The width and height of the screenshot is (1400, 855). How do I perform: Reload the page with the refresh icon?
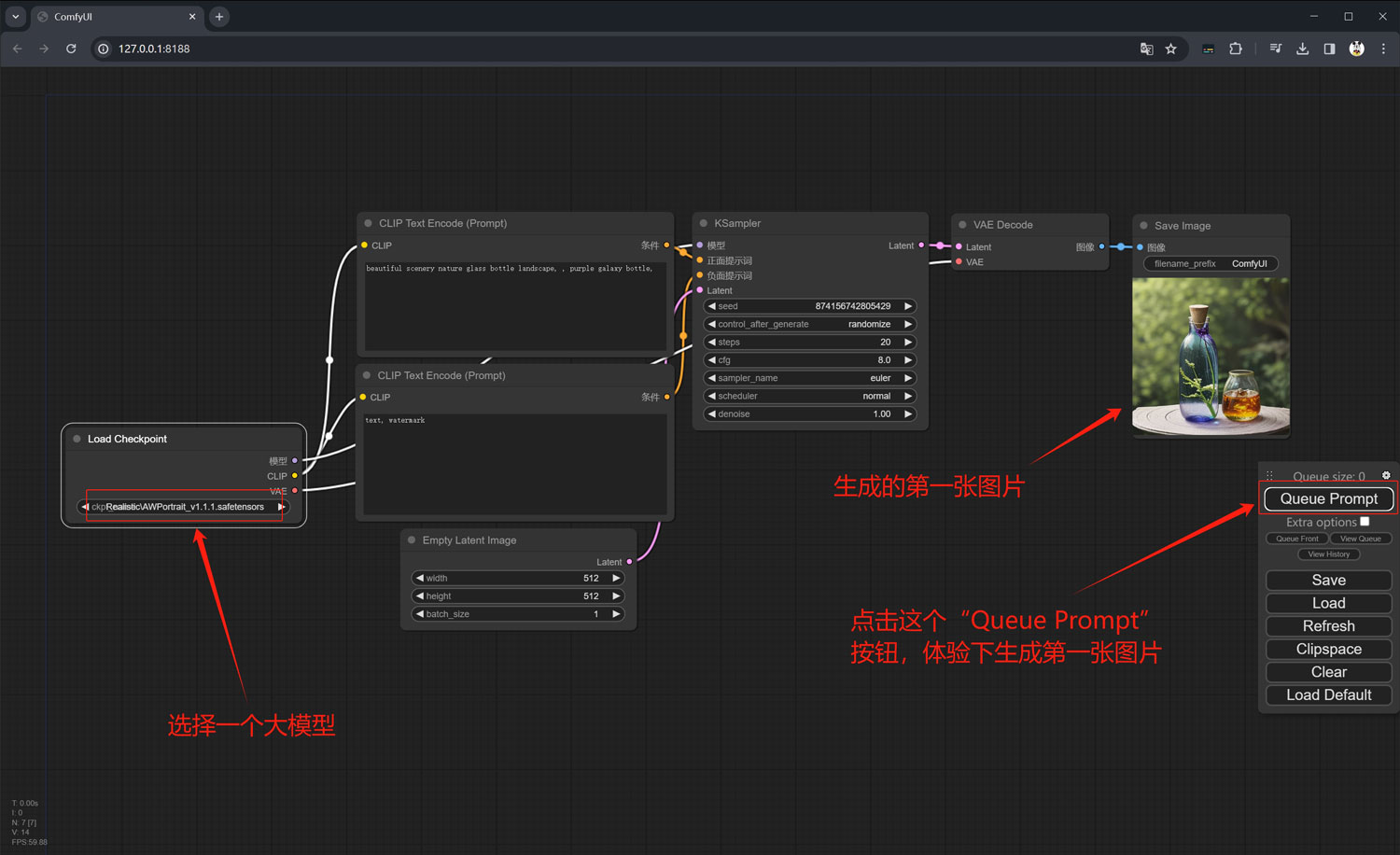[71, 49]
